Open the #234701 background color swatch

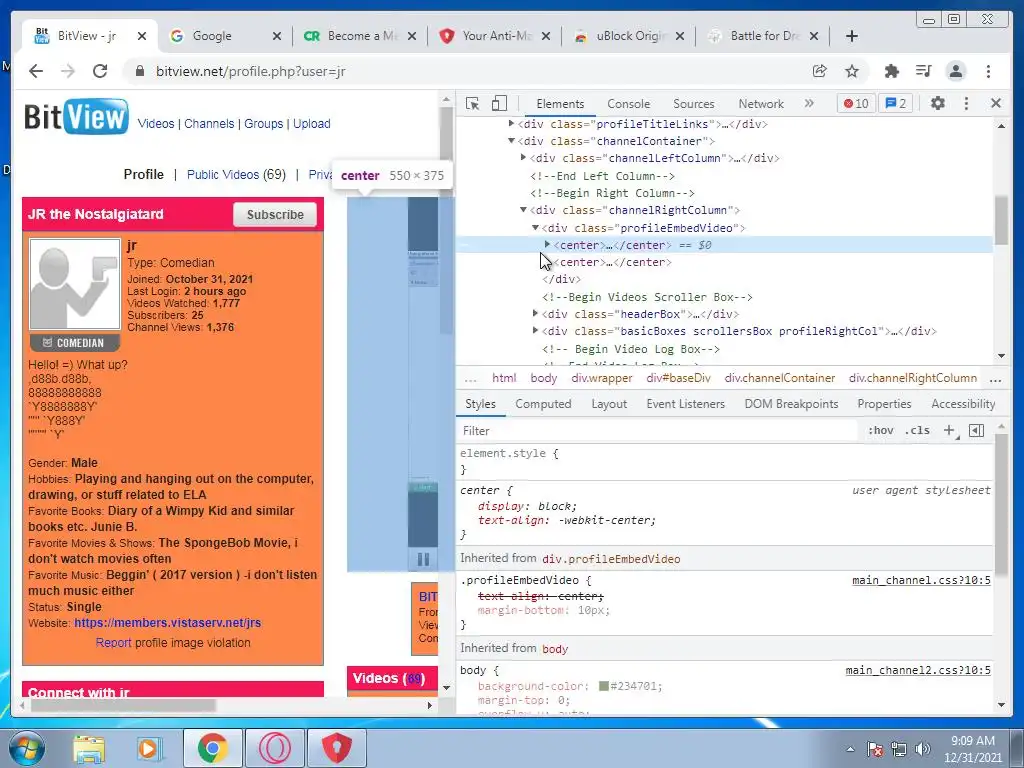(x=604, y=686)
